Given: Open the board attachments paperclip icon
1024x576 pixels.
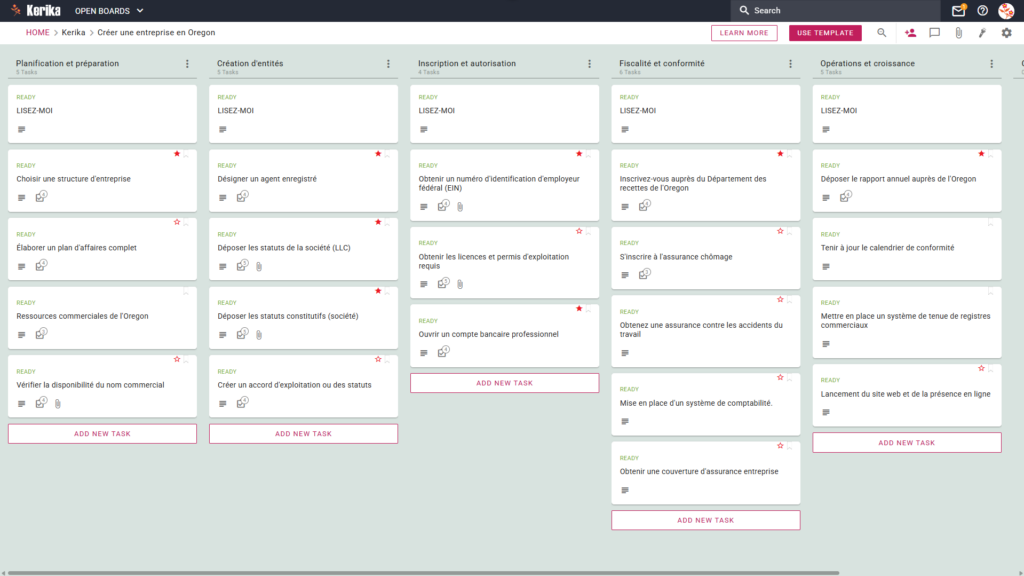Looking at the screenshot, I should point(958,33).
